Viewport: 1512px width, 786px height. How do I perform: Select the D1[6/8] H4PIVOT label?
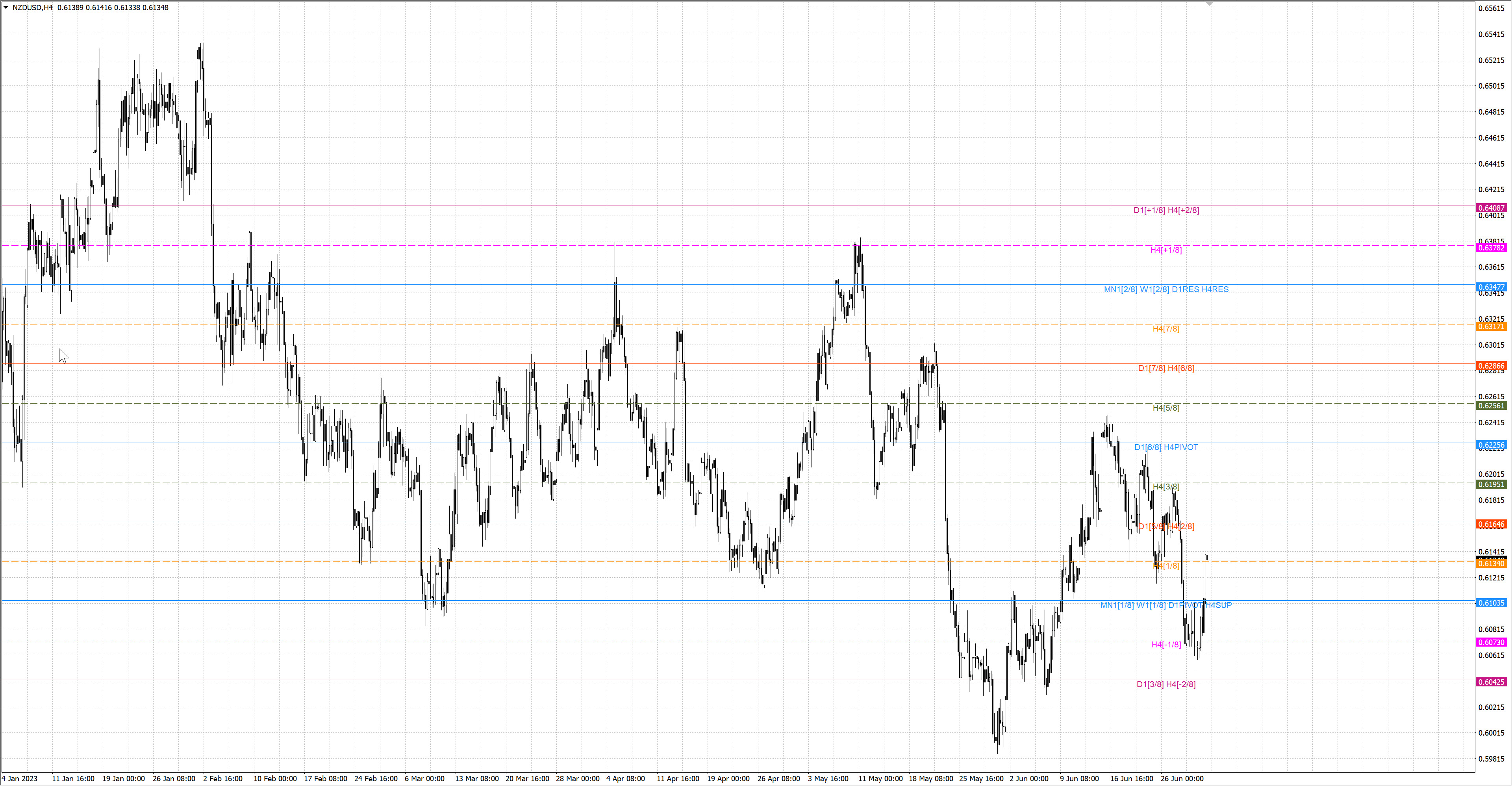pyautogui.click(x=1166, y=447)
